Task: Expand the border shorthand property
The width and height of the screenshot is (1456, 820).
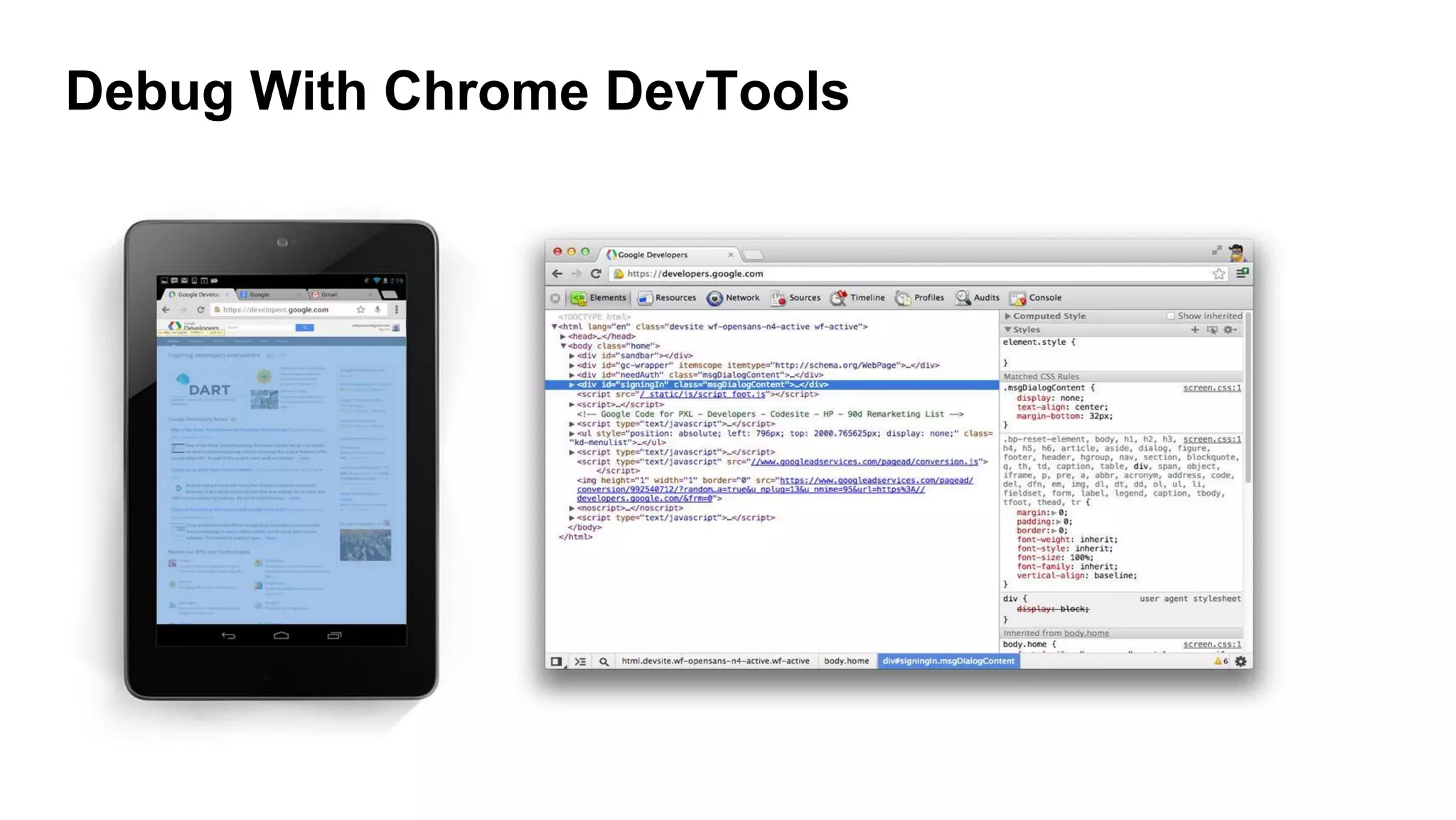Action: pos(1054,531)
